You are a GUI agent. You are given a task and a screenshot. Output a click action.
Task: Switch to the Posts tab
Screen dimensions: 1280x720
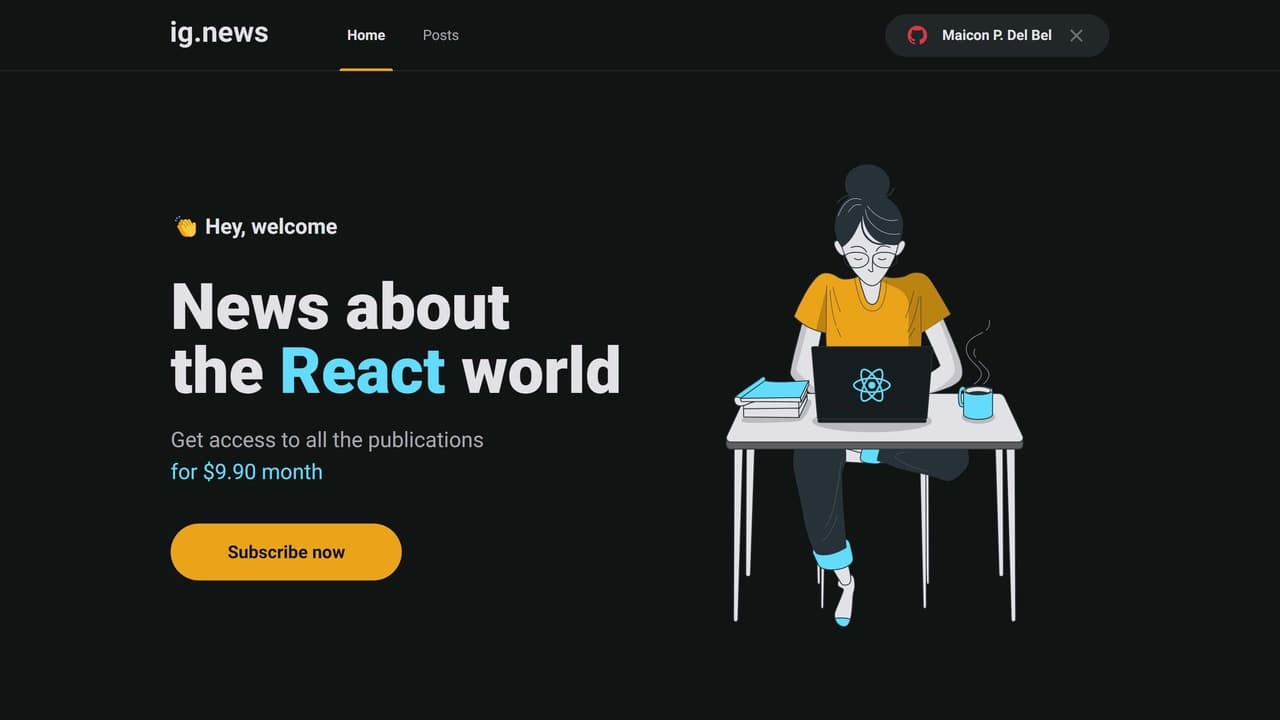point(440,35)
